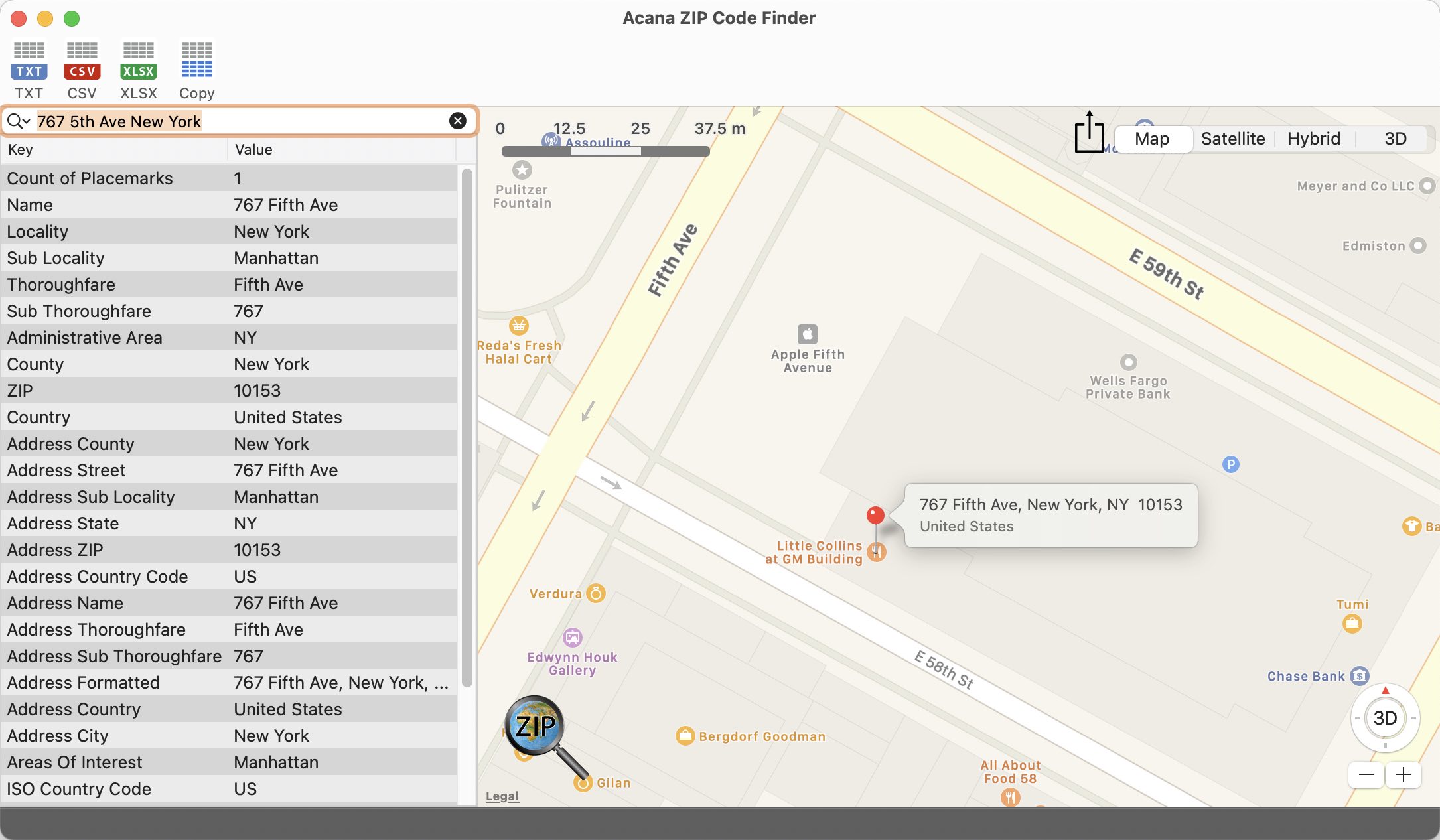Open the Legal link on map

pyautogui.click(x=502, y=796)
